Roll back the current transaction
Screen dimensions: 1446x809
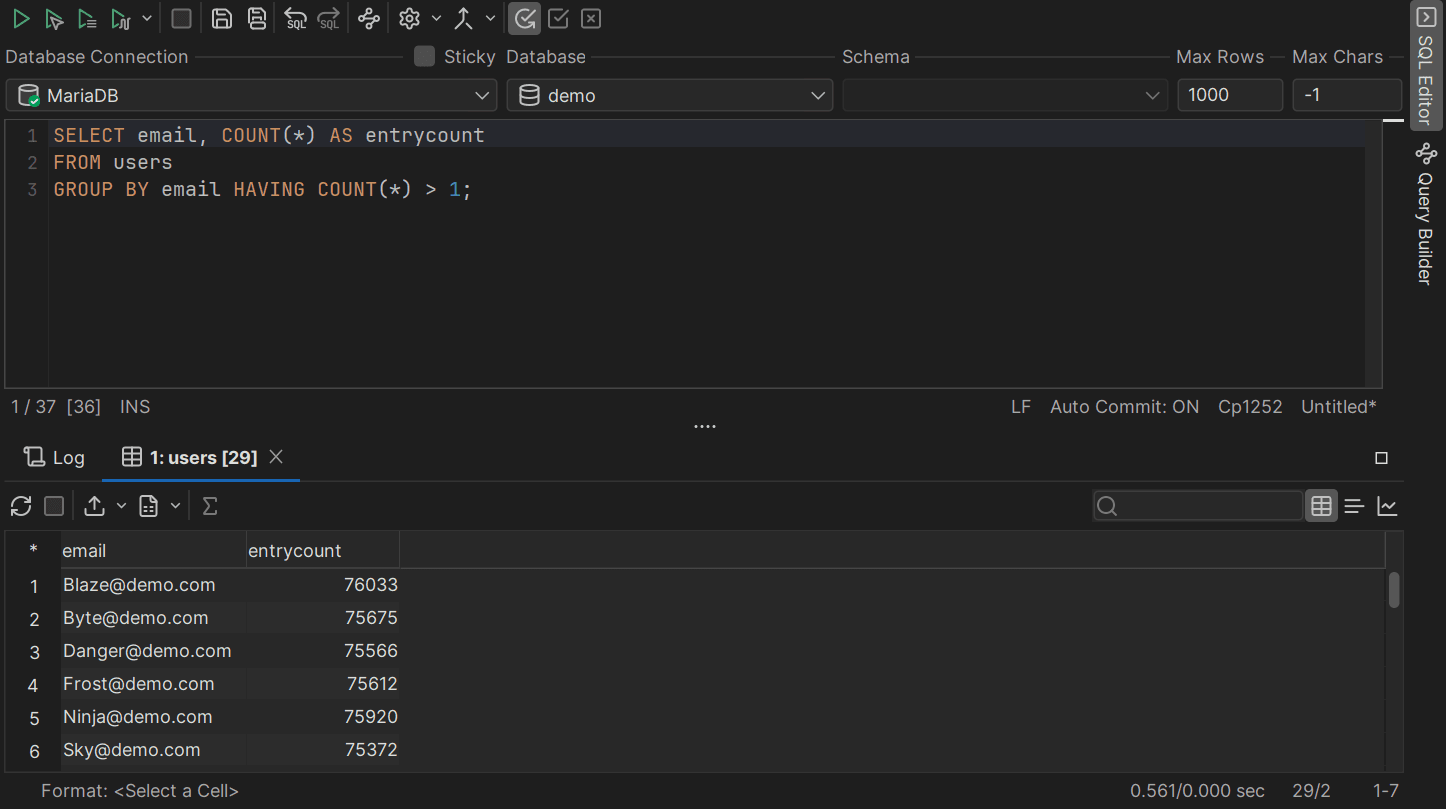tap(591, 18)
